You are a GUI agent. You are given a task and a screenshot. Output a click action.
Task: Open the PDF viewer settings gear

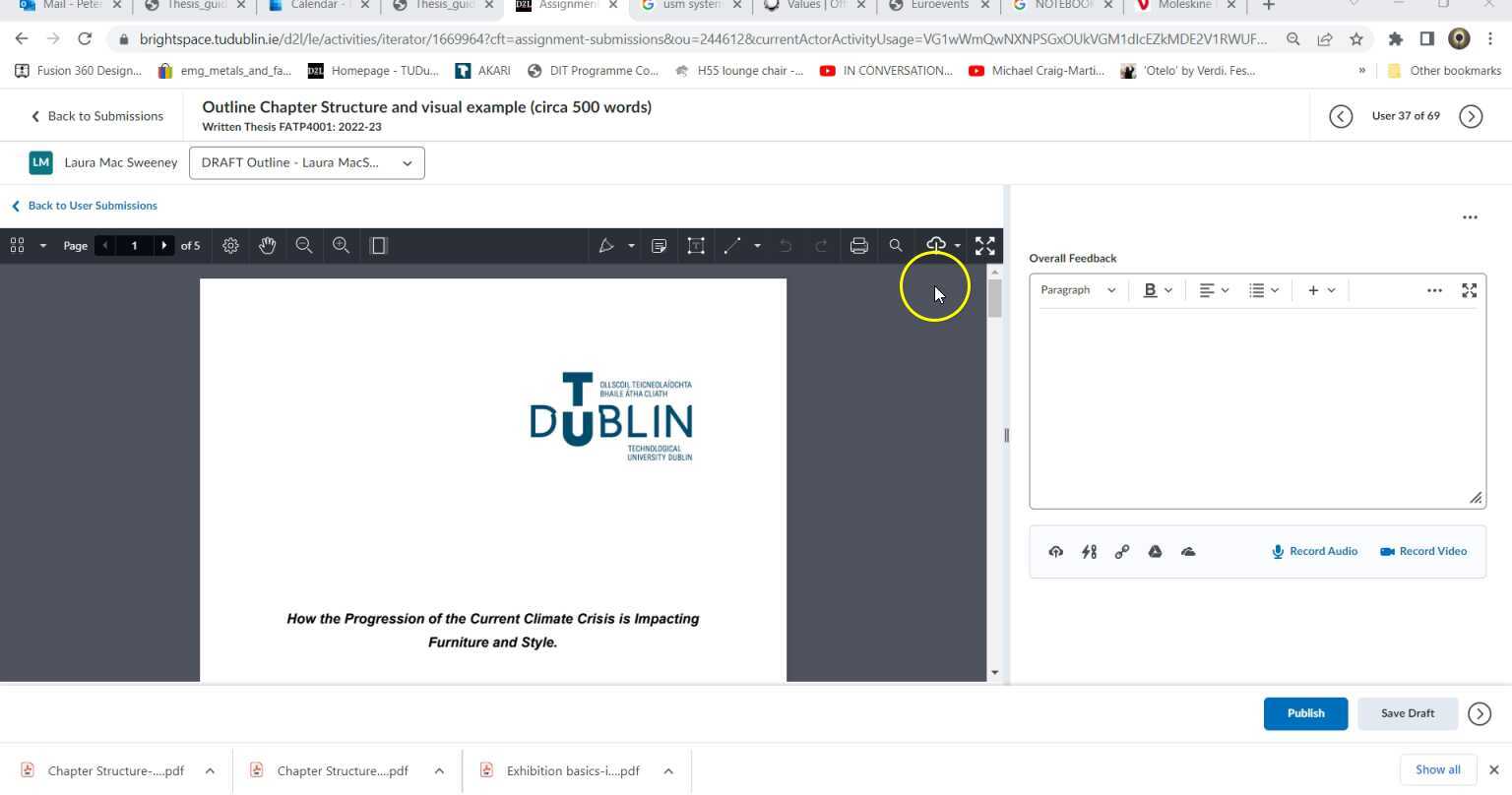coord(230,246)
